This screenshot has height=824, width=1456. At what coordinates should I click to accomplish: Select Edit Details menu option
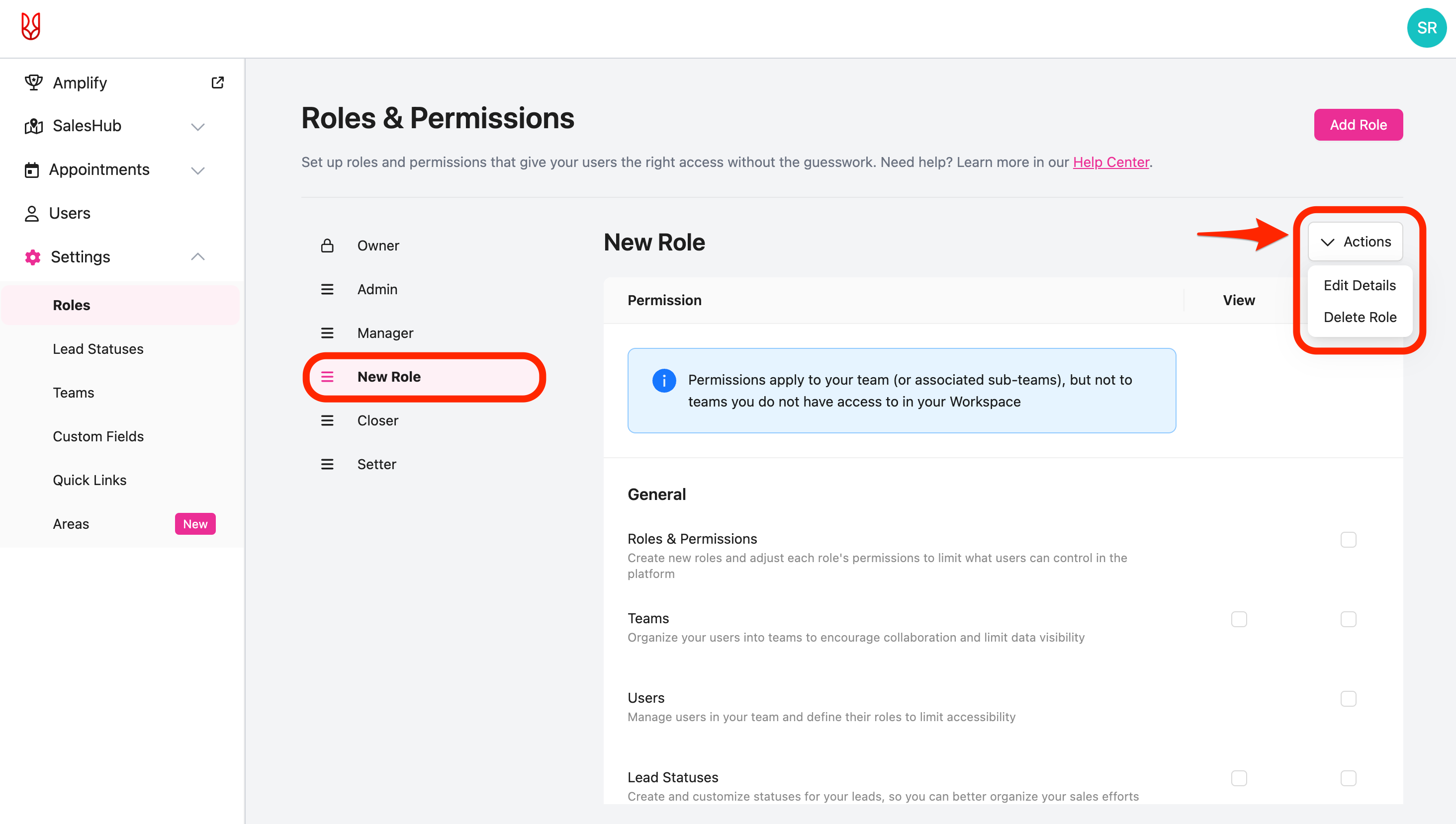click(1360, 285)
